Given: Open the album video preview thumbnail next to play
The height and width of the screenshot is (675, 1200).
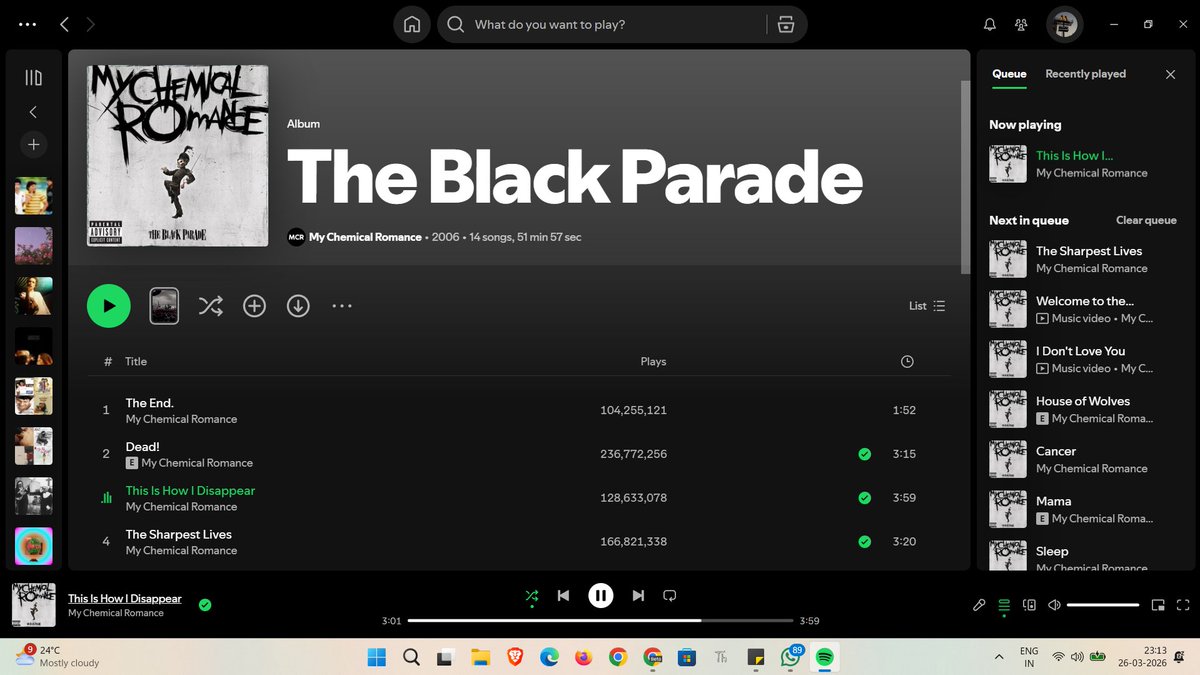Looking at the screenshot, I should coord(164,306).
